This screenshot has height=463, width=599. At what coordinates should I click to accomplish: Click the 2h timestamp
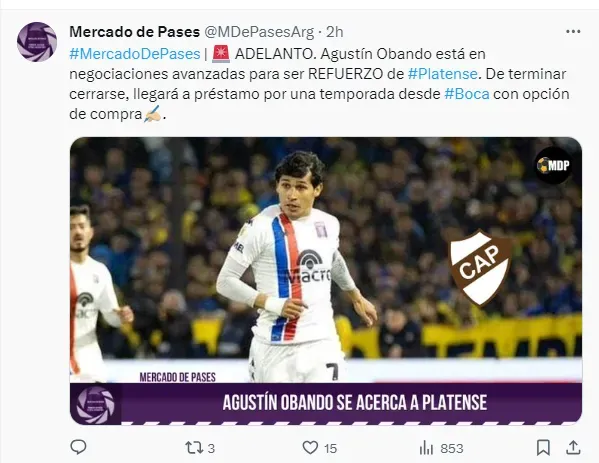[335, 32]
